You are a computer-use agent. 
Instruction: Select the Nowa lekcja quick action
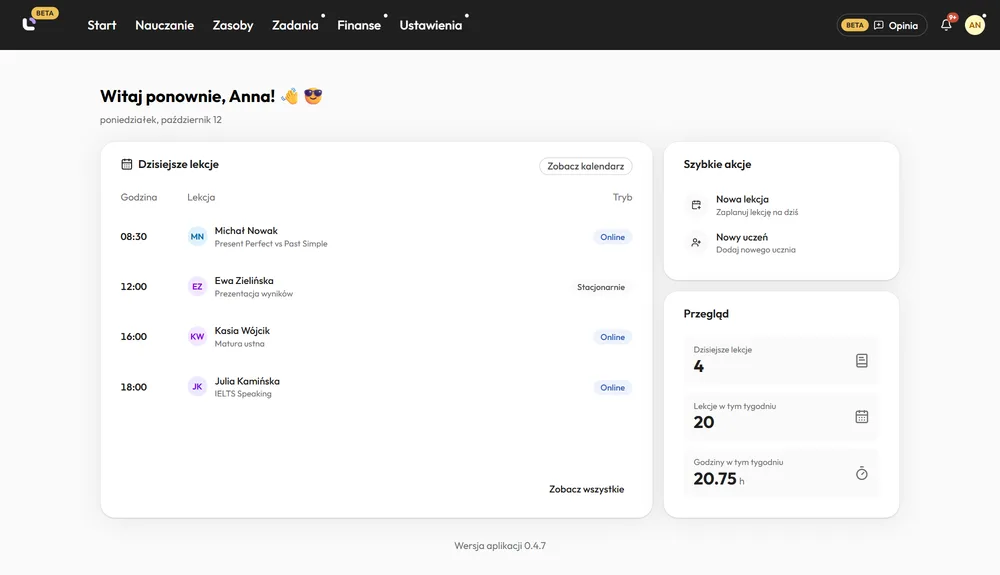pos(781,205)
